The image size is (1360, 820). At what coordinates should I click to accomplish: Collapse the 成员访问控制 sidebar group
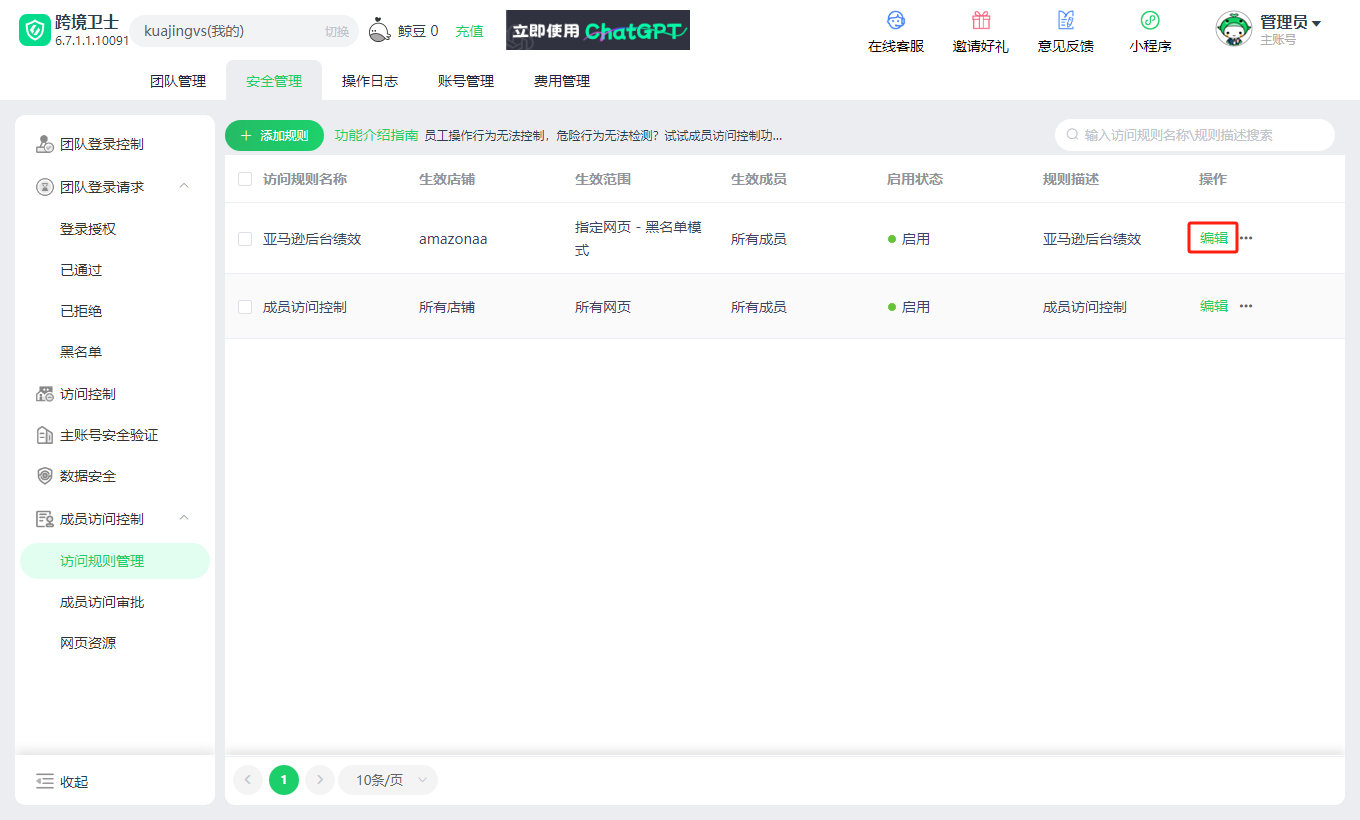pos(184,518)
